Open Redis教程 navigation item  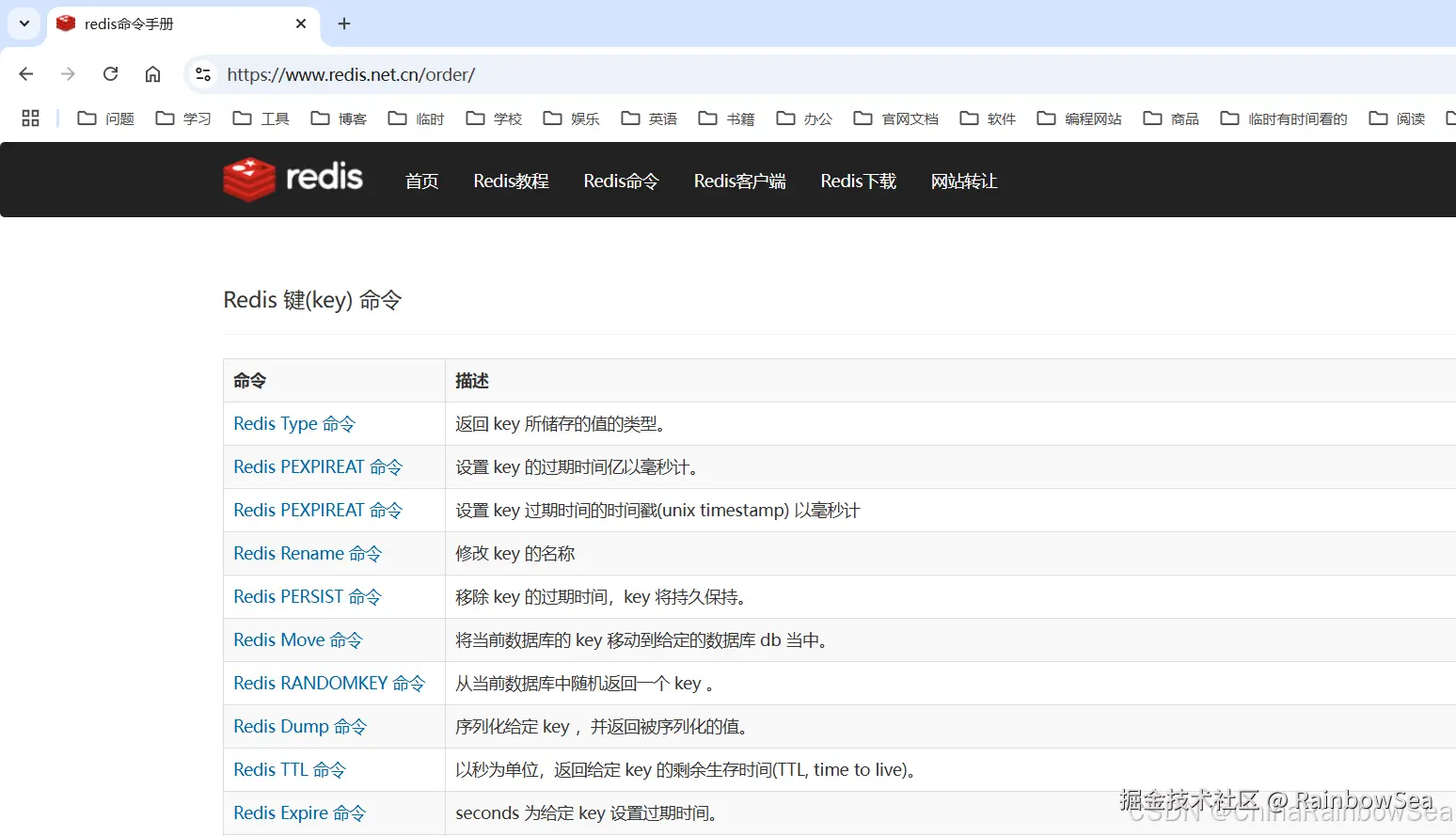[511, 181]
